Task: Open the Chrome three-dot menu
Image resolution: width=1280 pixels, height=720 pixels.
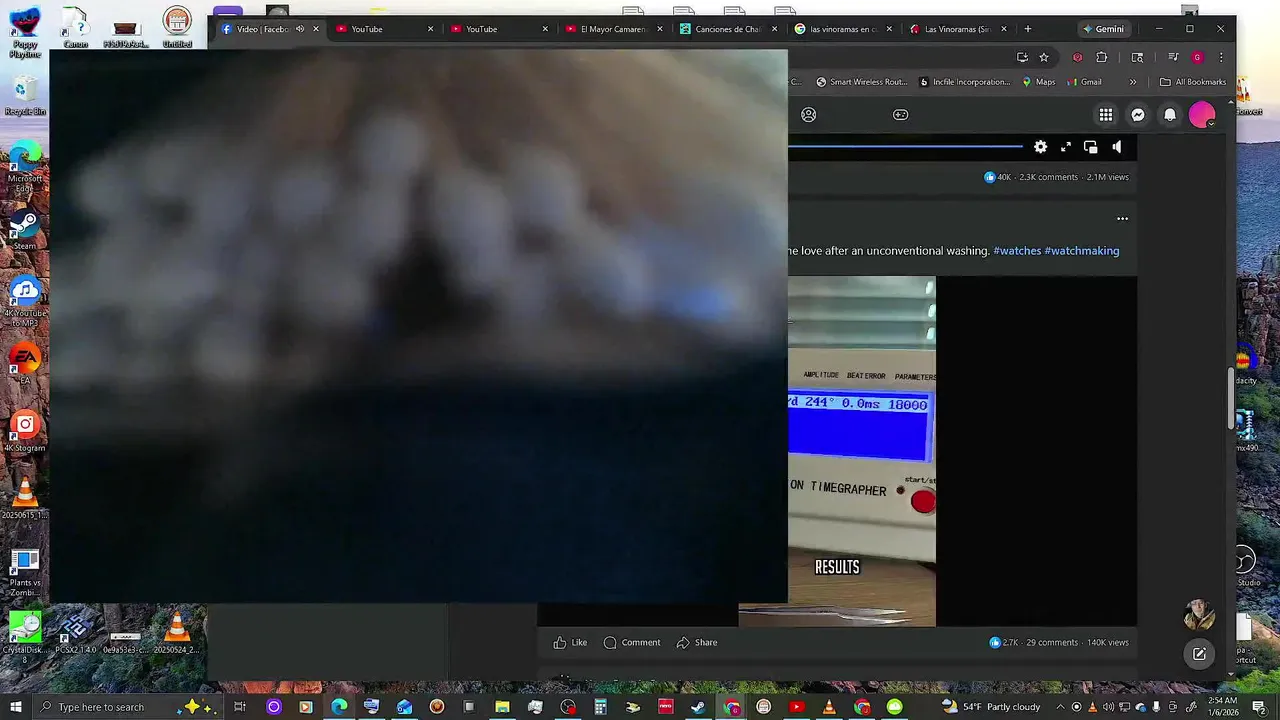Action: (x=1221, y=58)
